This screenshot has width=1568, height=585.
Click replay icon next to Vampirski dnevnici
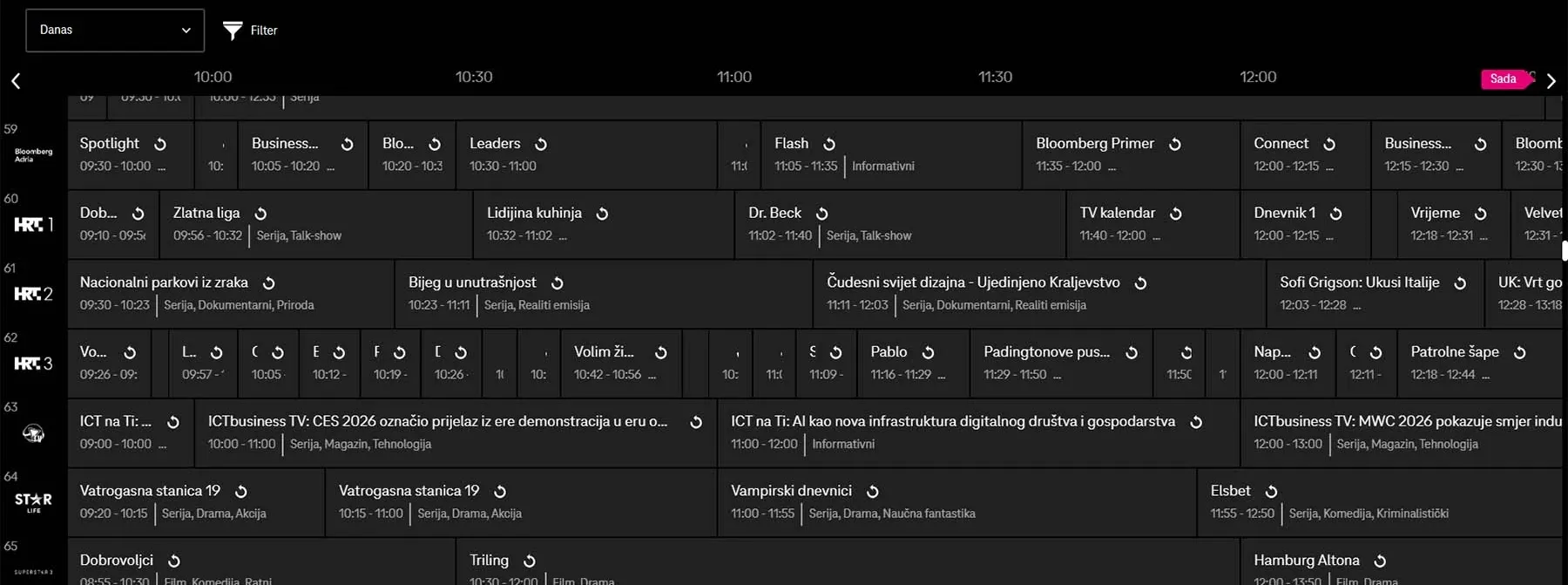tap(873, 492)
